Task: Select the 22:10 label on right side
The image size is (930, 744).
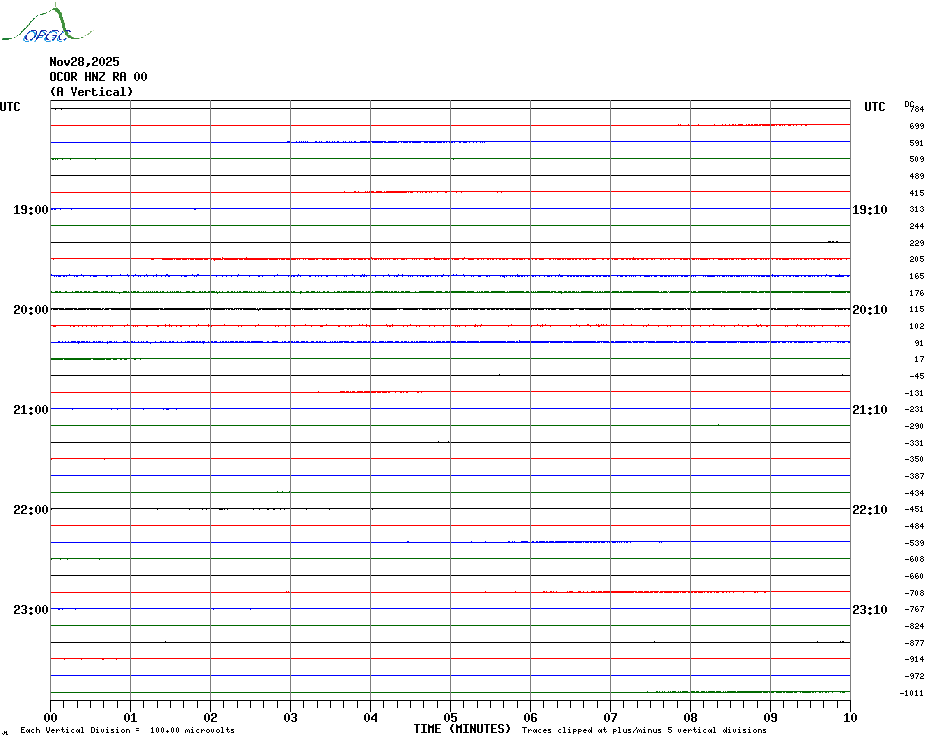Action: 869,510
